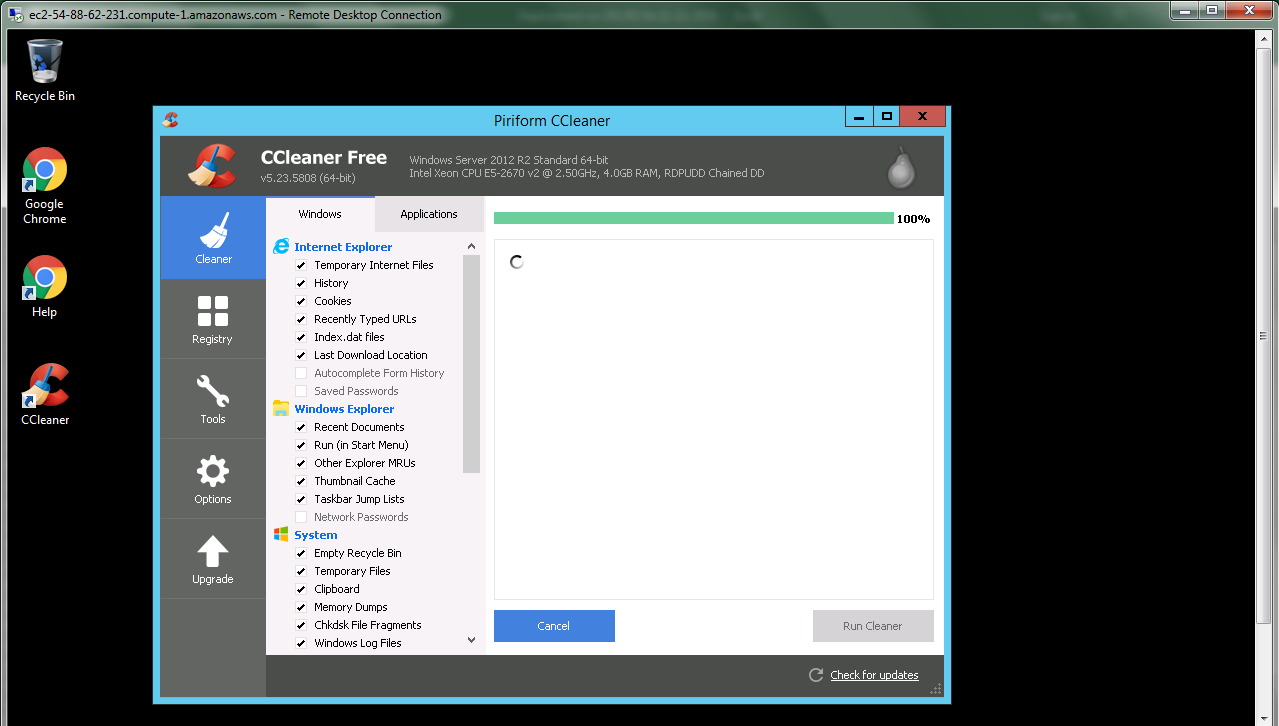
Task: Open the Cleaner section in sidebar
Action: point(213,238)
